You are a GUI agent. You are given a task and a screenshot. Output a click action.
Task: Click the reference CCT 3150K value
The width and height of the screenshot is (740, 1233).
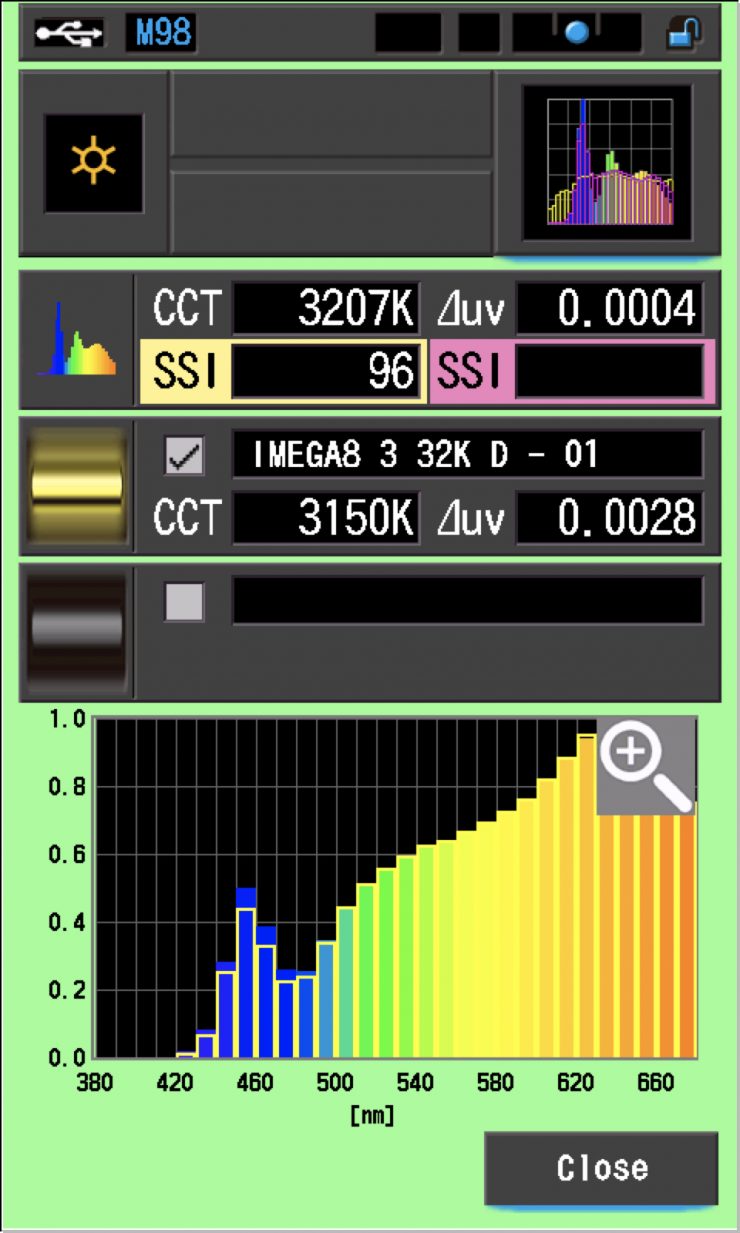(x=325, y=518)
